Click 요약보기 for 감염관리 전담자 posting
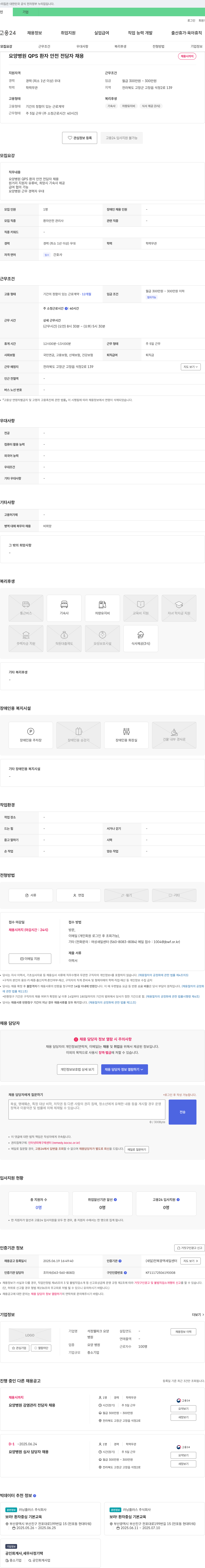 tap(183, 1409)
